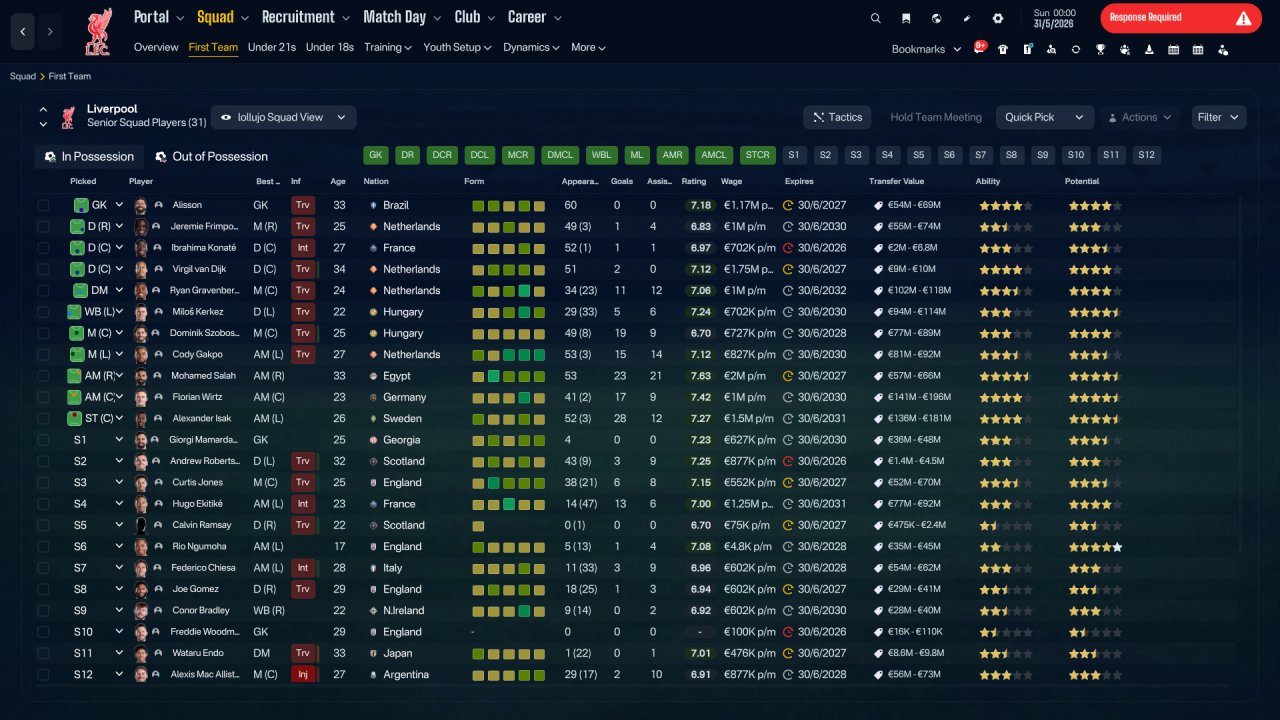Click the contract expiry icon in Virgil van Dijk's row
Image resolution: width=1280 pixels, height=720 pixels.
[788, 269]
